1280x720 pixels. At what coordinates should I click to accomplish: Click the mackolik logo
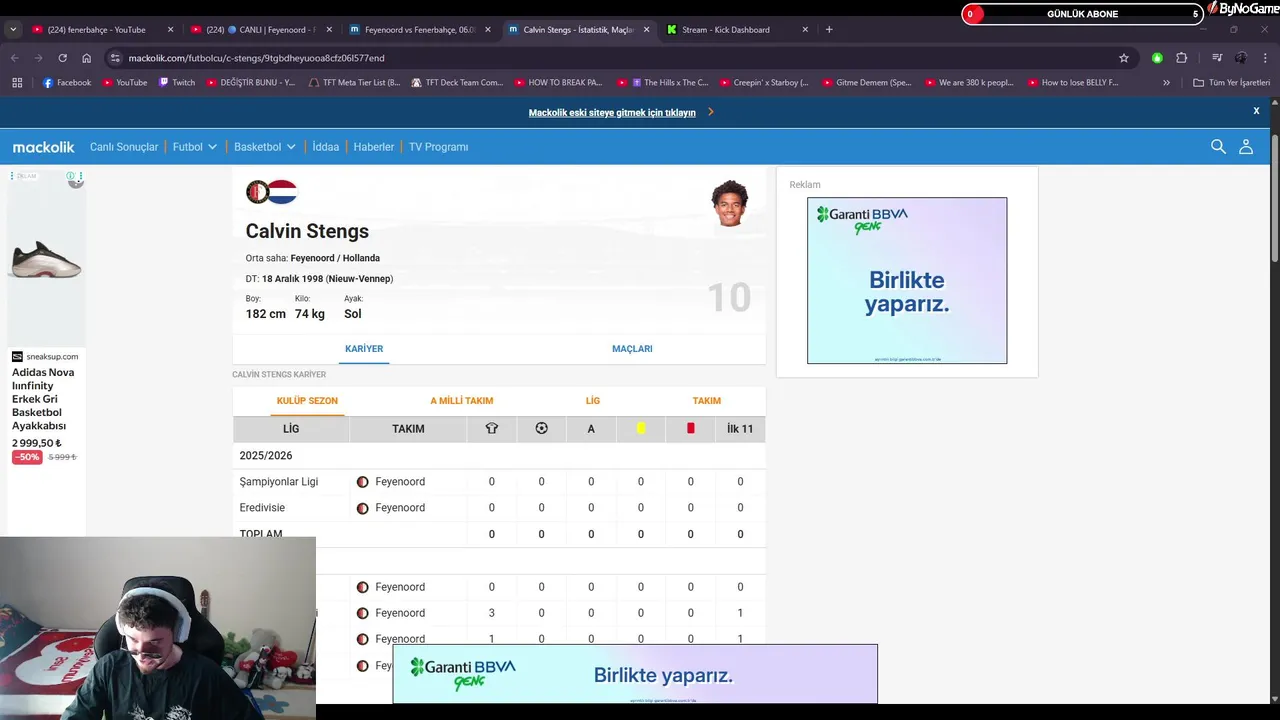tap(43, 147)
